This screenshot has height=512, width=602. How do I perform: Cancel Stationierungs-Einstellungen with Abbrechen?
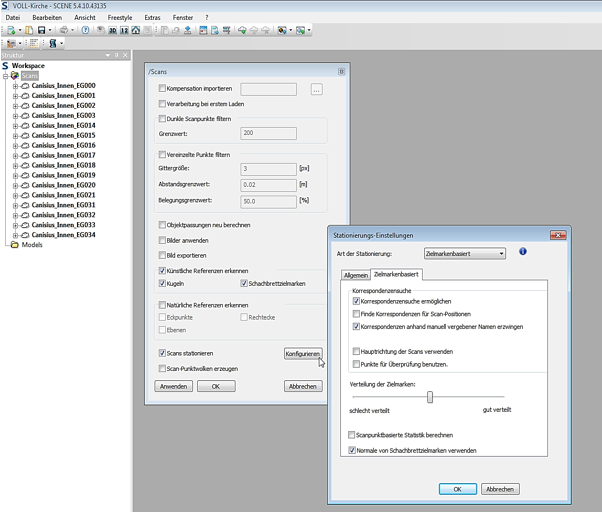(500, 489)
